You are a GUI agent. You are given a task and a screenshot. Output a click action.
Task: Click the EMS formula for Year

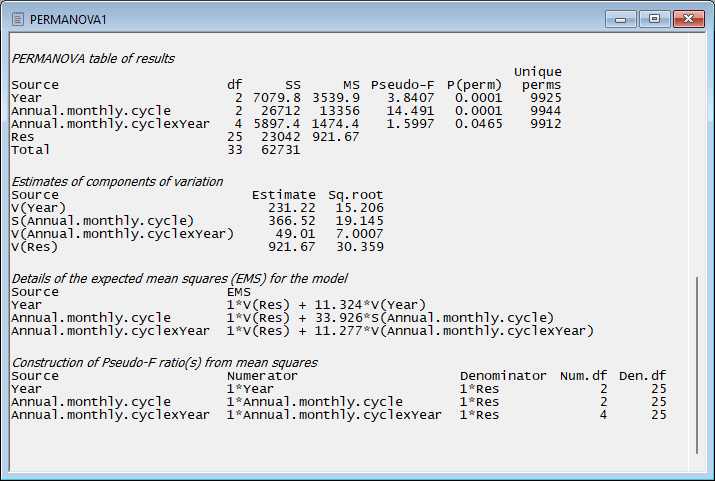(x=327, y=305)
